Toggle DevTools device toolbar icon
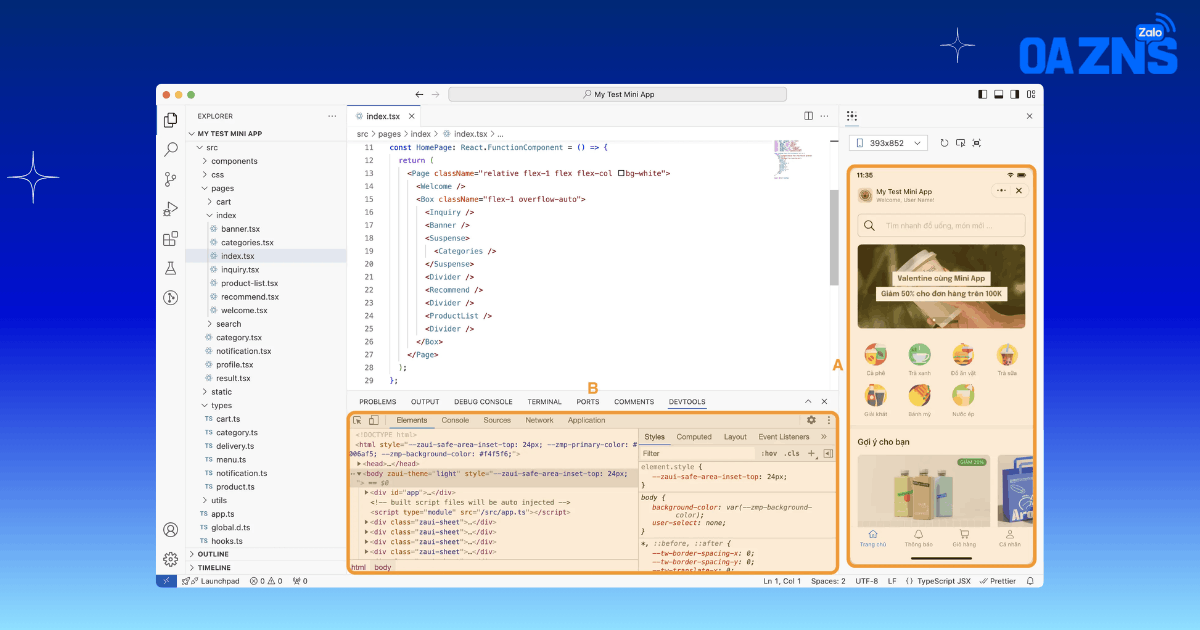Viewport: 1200px width, 630px height. [373, 421]
